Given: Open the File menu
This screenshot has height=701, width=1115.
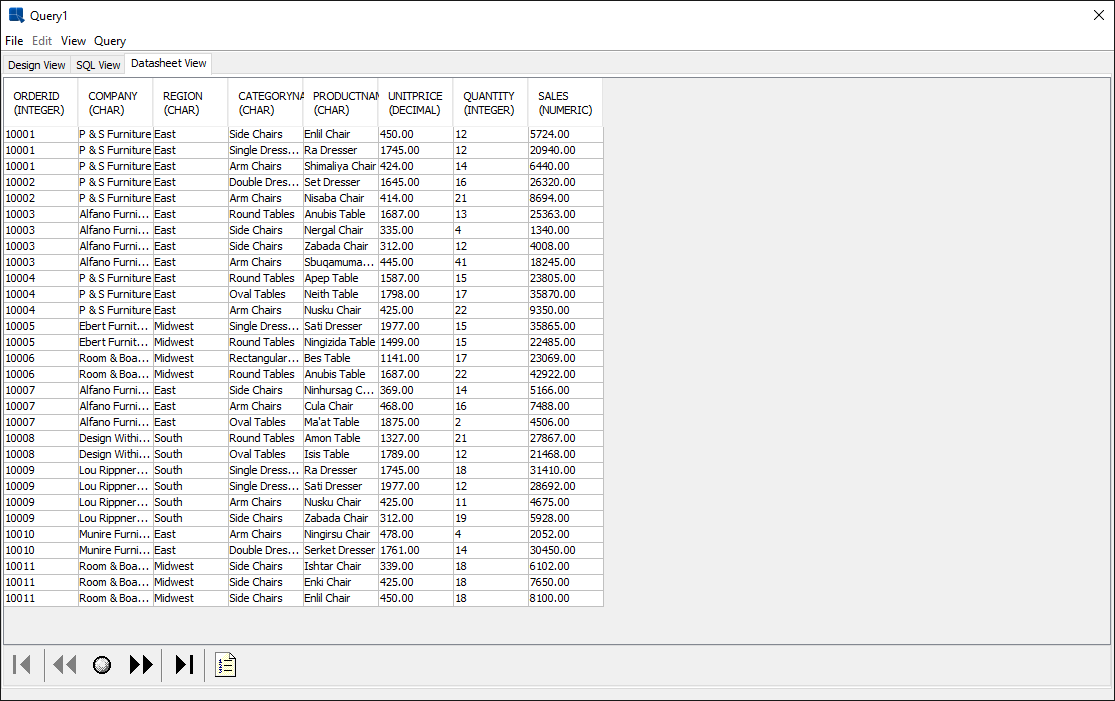Looking at the screenshot, I should 14,41.
